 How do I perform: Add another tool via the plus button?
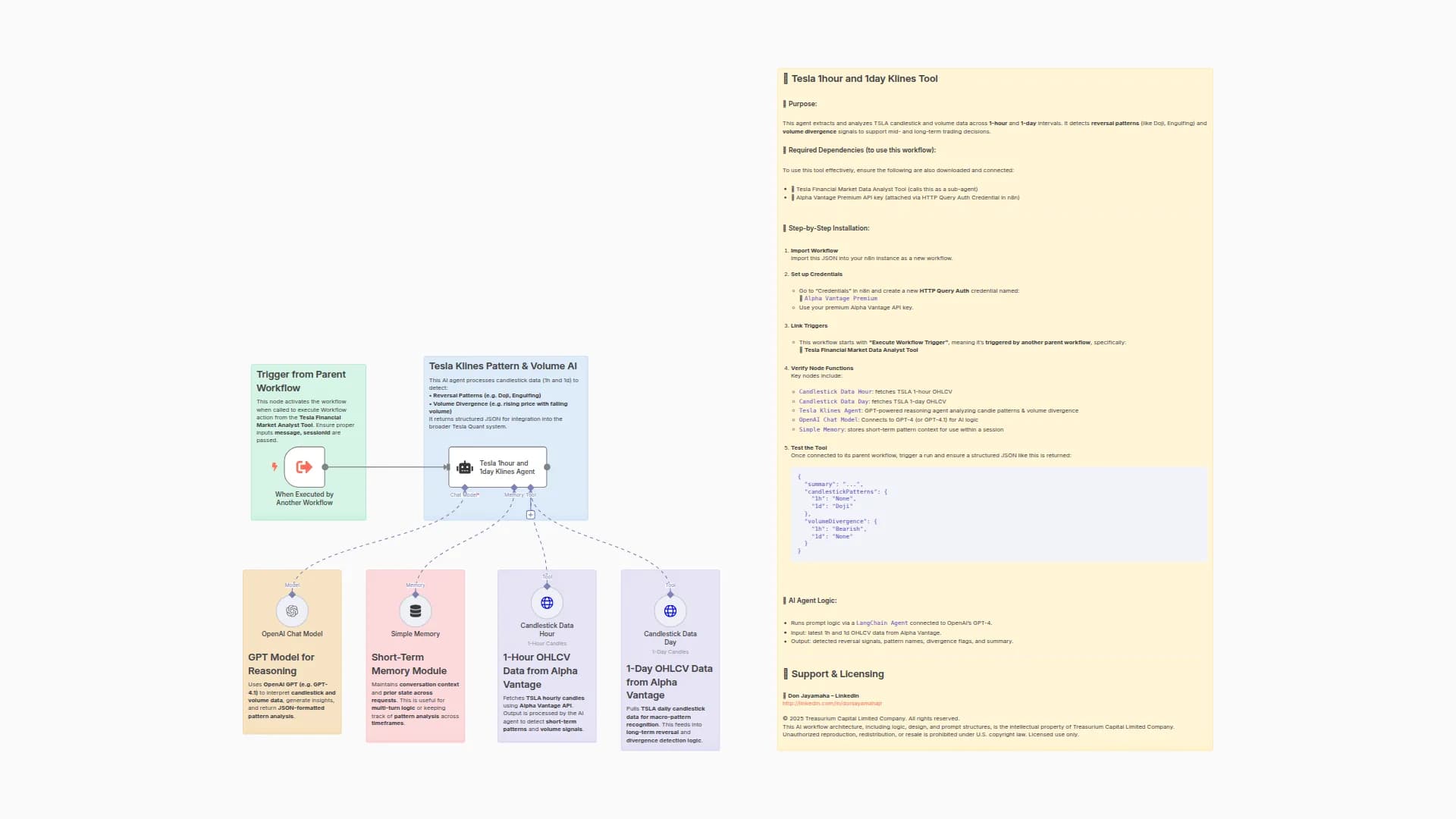[x=531, y=515]
